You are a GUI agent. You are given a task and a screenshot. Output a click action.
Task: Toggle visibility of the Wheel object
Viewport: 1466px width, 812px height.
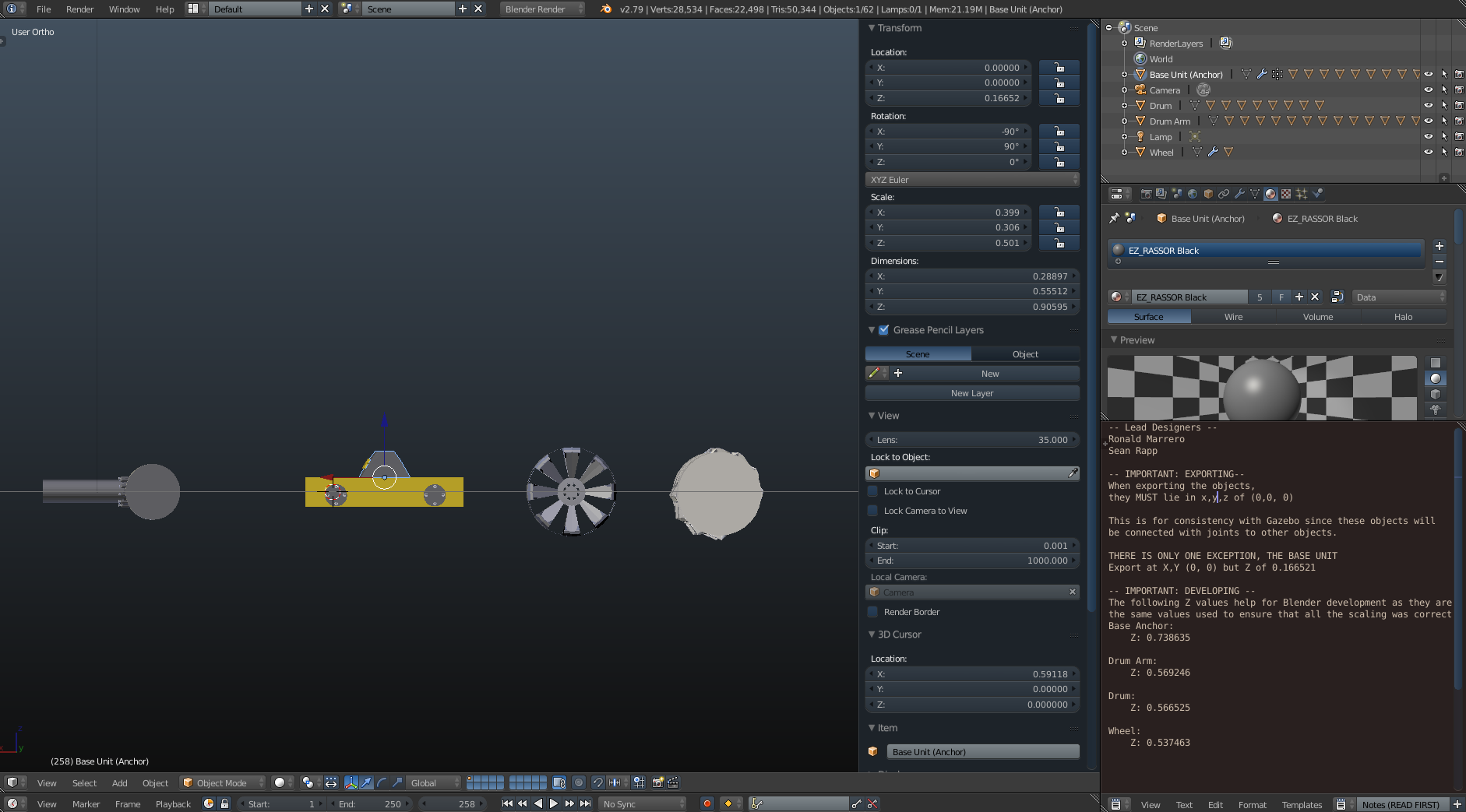click(x=1429, y=152)
